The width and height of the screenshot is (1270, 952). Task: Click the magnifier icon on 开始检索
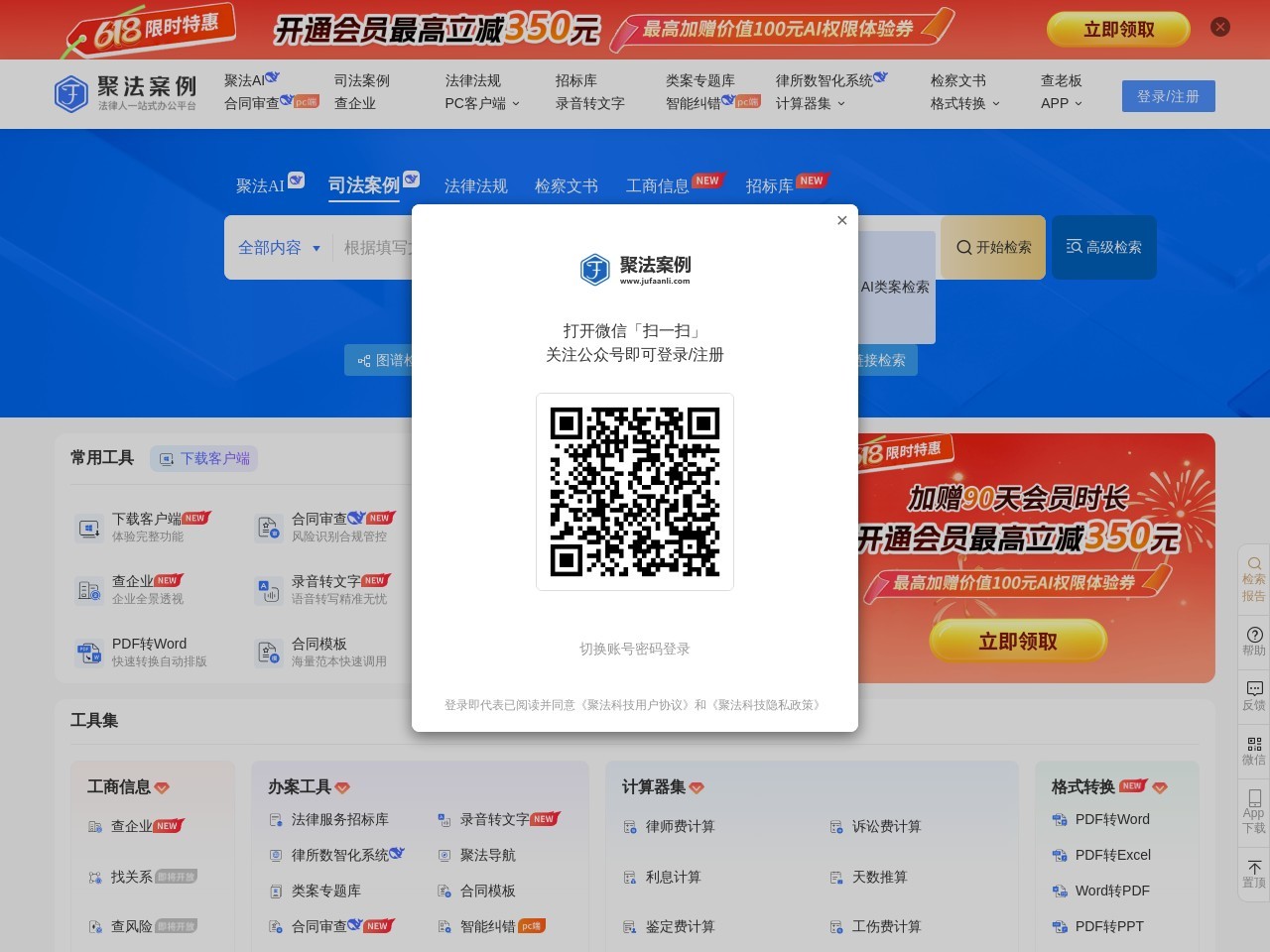click(x=963, y=247)
